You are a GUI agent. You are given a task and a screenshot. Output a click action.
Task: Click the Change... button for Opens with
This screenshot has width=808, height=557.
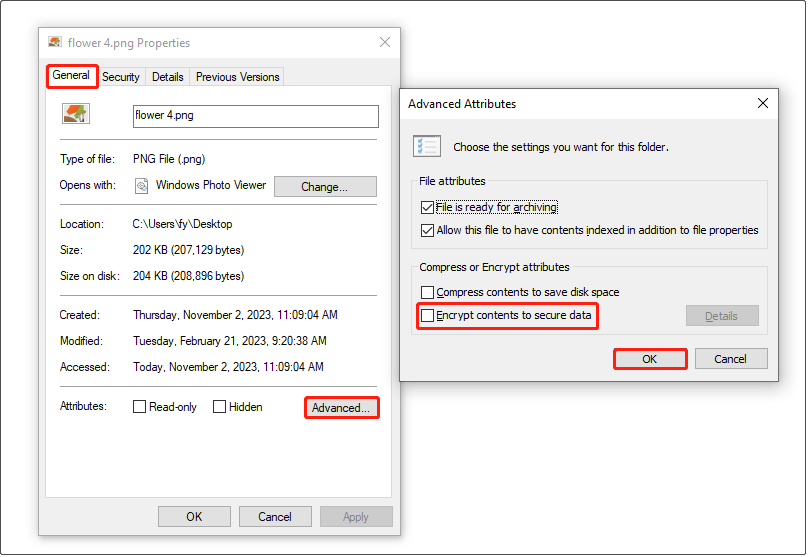point(325,187)
